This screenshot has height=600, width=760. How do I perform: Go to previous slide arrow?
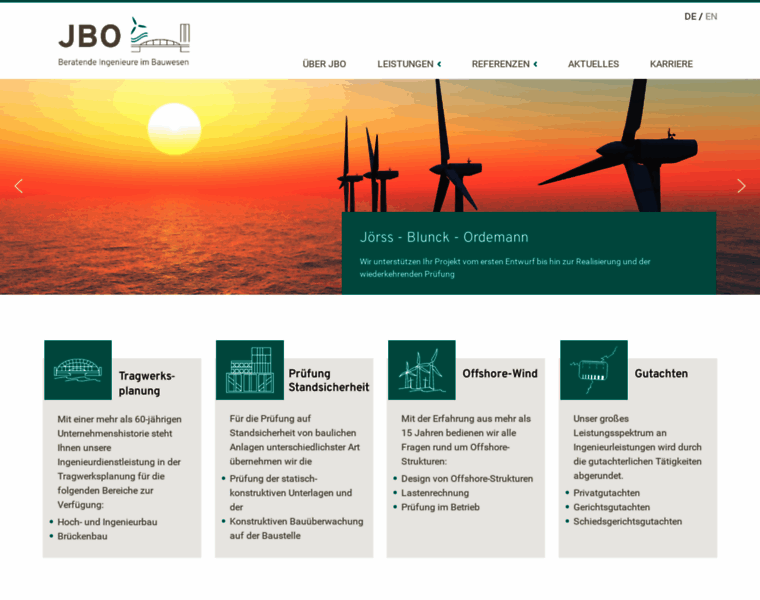(x=19, y=186)
